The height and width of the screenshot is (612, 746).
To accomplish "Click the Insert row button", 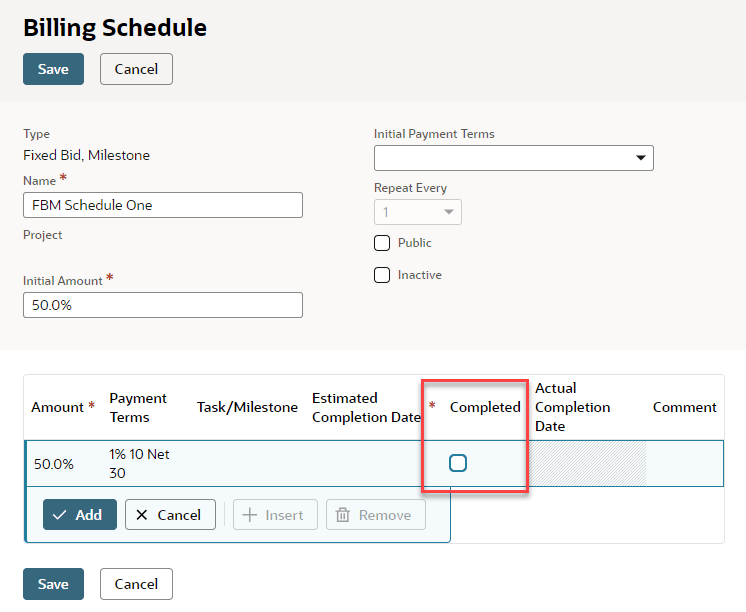I will click(x=275, y=514).
